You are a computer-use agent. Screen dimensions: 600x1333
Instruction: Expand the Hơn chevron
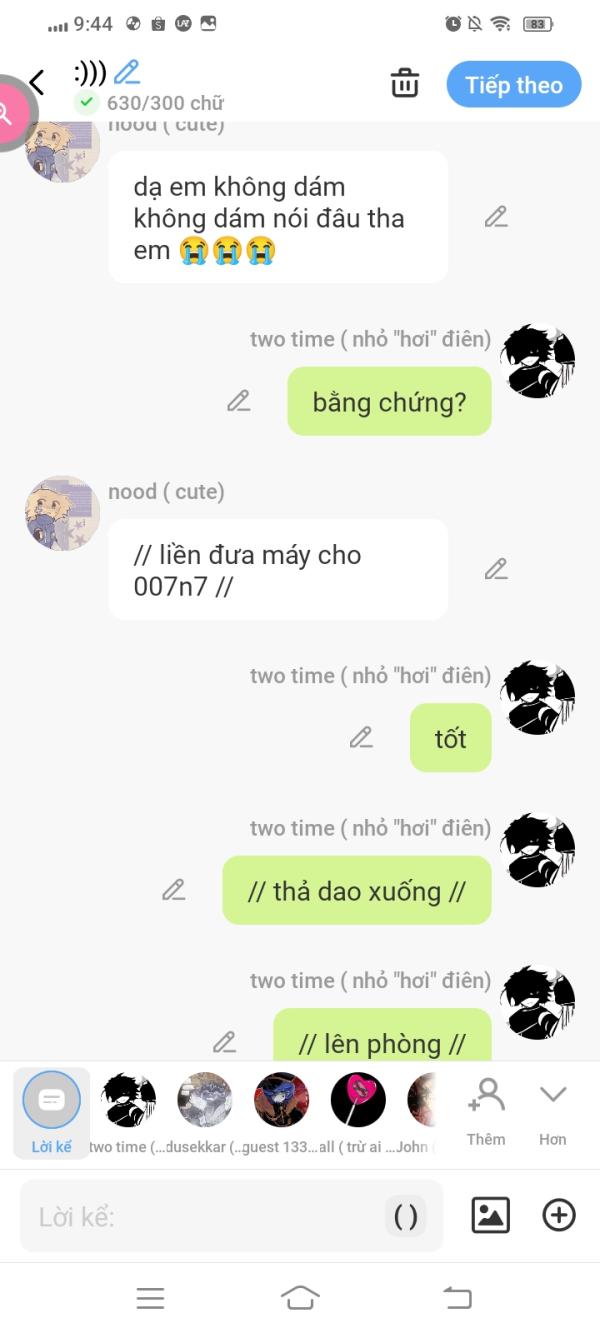(553, 1112)
